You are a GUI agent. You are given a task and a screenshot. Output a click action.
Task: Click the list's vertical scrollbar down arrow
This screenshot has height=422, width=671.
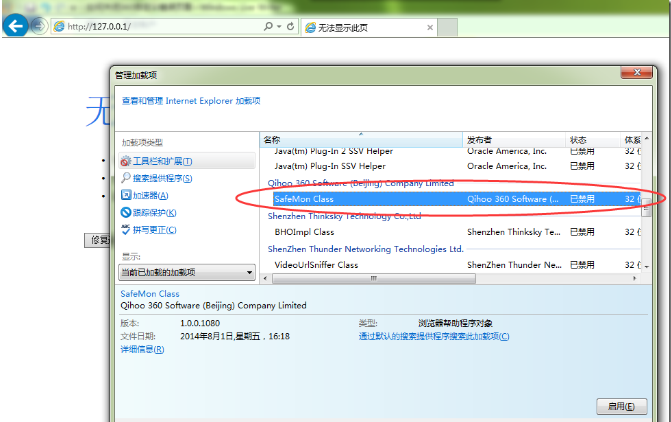click(647, 267)
